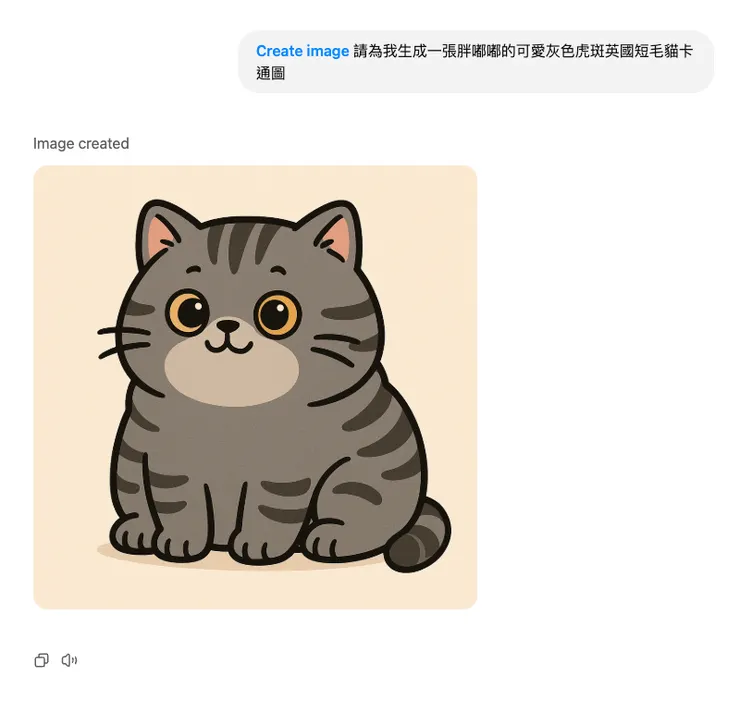Click the cat's smiling mouth

click(228, 345)
